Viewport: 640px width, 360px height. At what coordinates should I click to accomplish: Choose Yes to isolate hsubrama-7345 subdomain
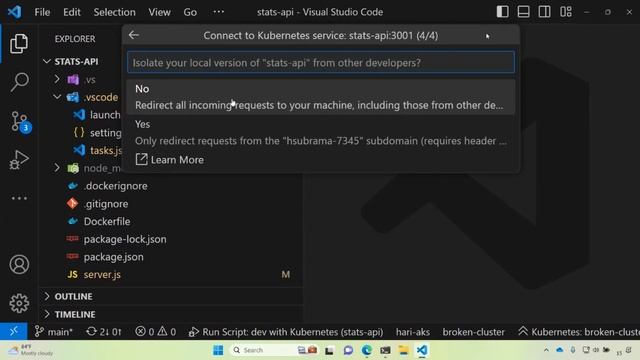[x=321, y=133]
